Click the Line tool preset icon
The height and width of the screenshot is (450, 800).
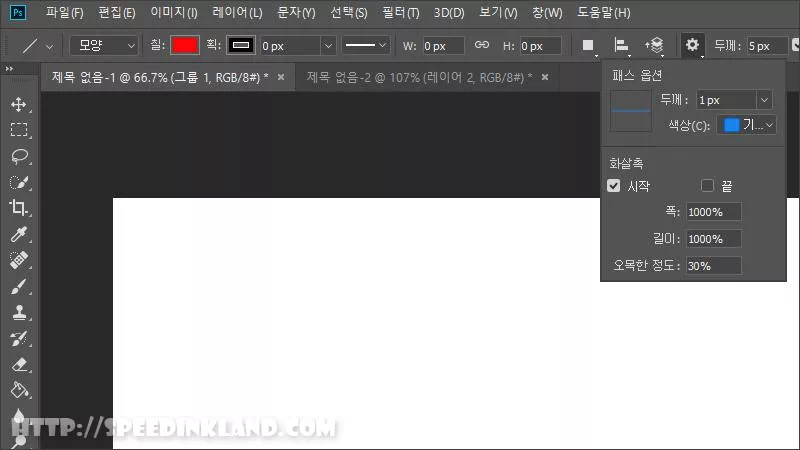pyautogui.click(x=30, y=46)
